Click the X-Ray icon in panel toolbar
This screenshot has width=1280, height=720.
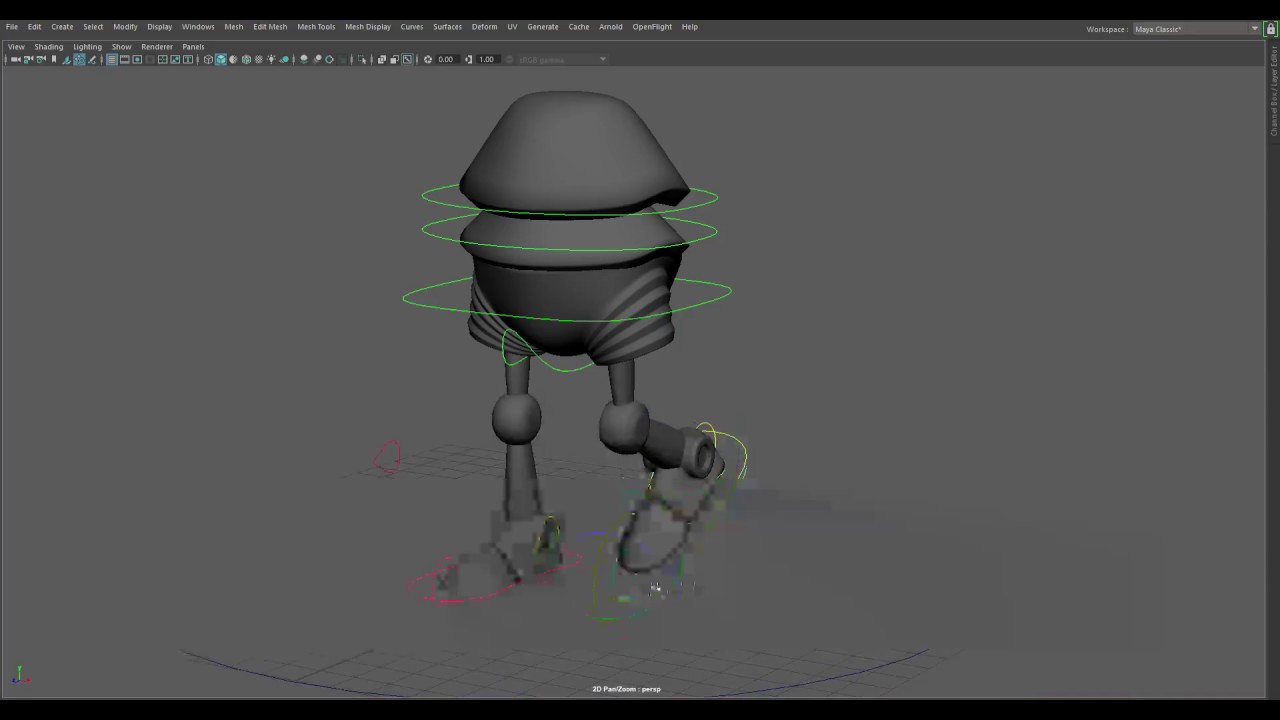point(382,59)
